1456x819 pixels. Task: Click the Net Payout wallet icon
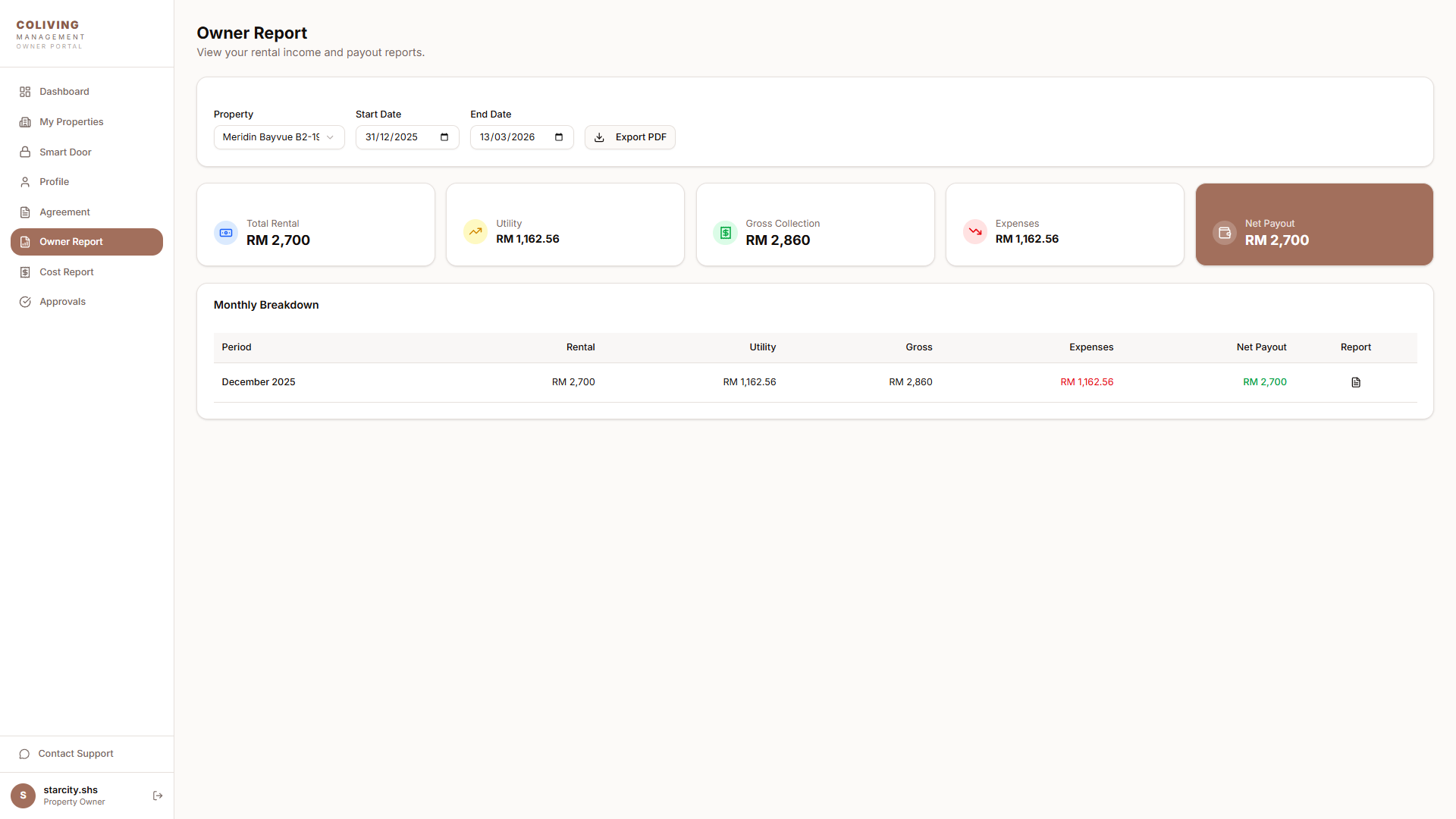[1224, 233]
